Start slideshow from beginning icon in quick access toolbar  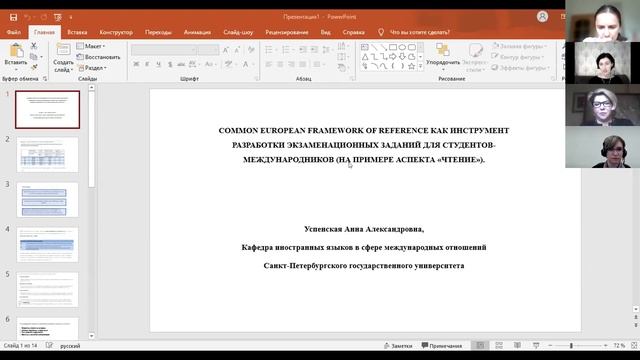point(58,17)
